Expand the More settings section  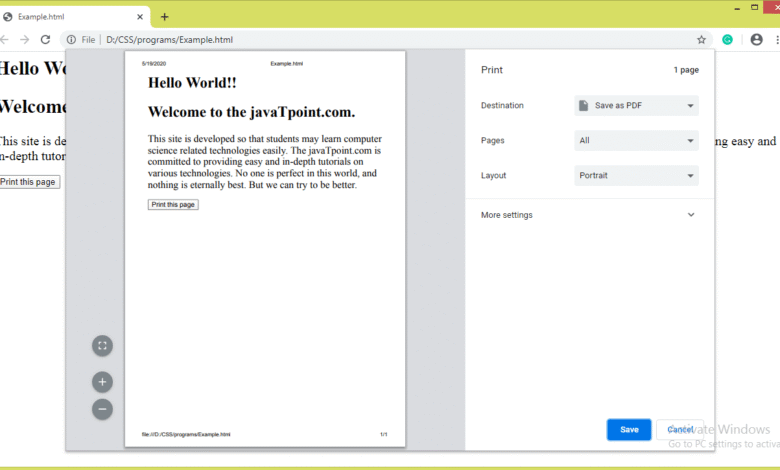click(589, 215)
